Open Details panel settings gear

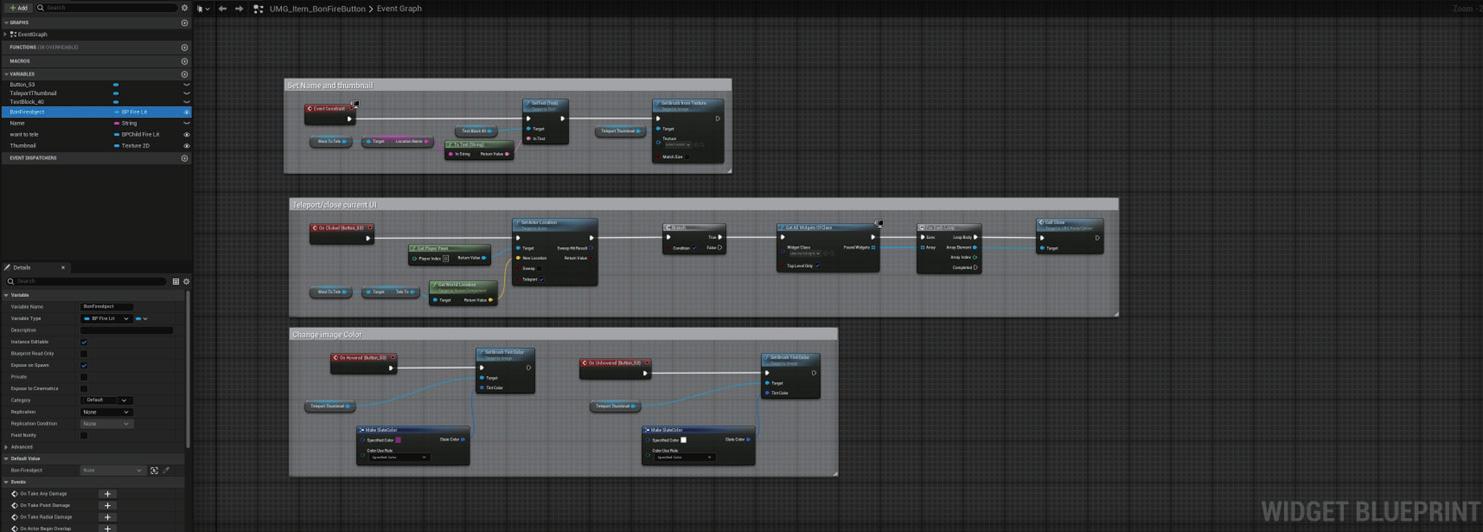pyautogui.click(x=186, y=281)
